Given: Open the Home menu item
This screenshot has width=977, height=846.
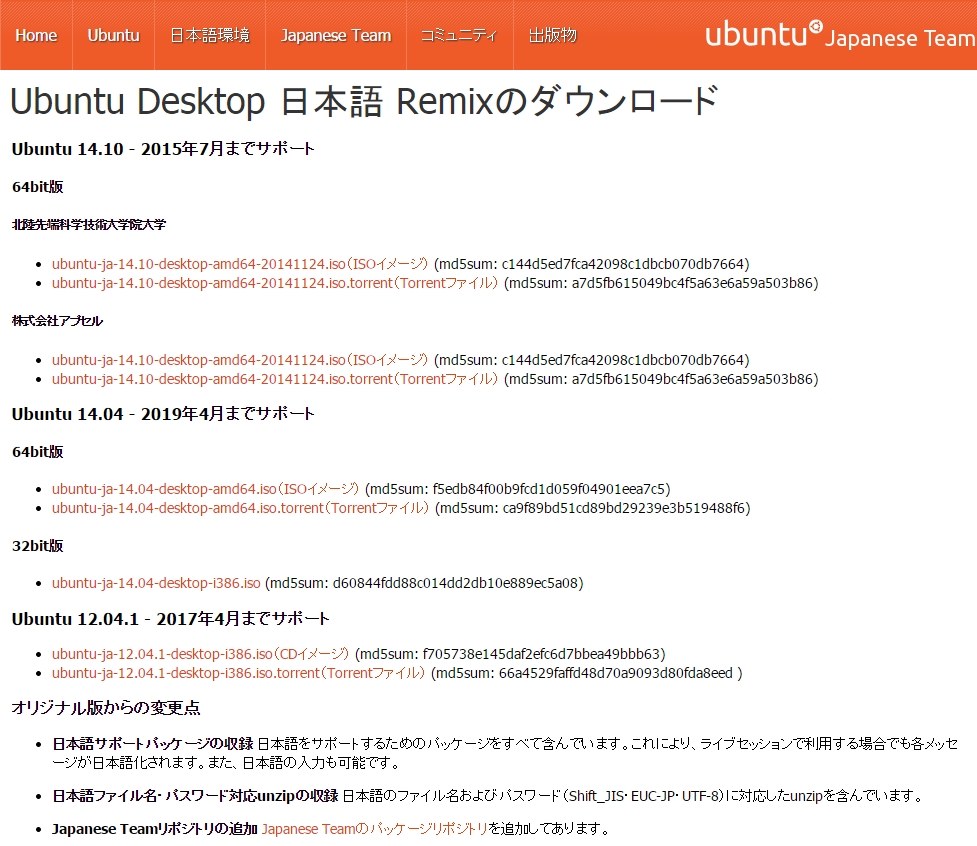Looking at the screenshot, I should pyautogui.click(x=36, y=35).
